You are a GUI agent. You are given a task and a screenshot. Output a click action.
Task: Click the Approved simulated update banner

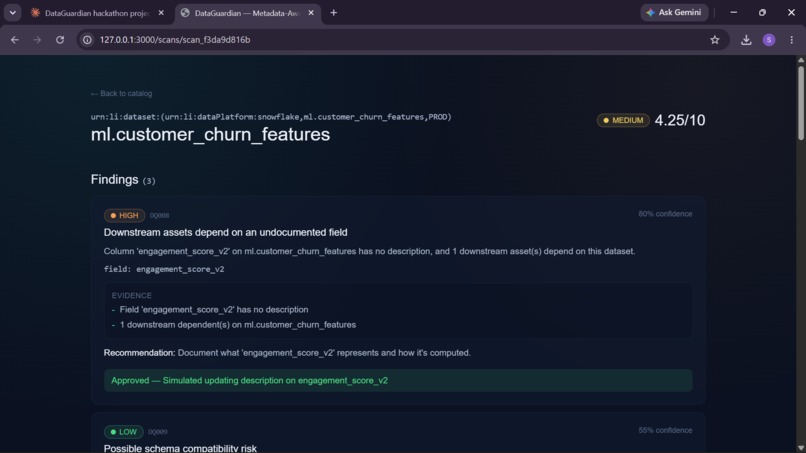[x=398, y=380]
